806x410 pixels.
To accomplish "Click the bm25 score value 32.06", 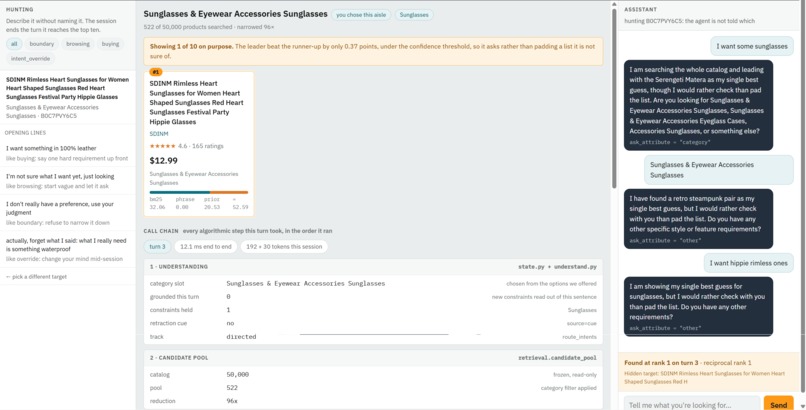I will click(x=157, y=207).
